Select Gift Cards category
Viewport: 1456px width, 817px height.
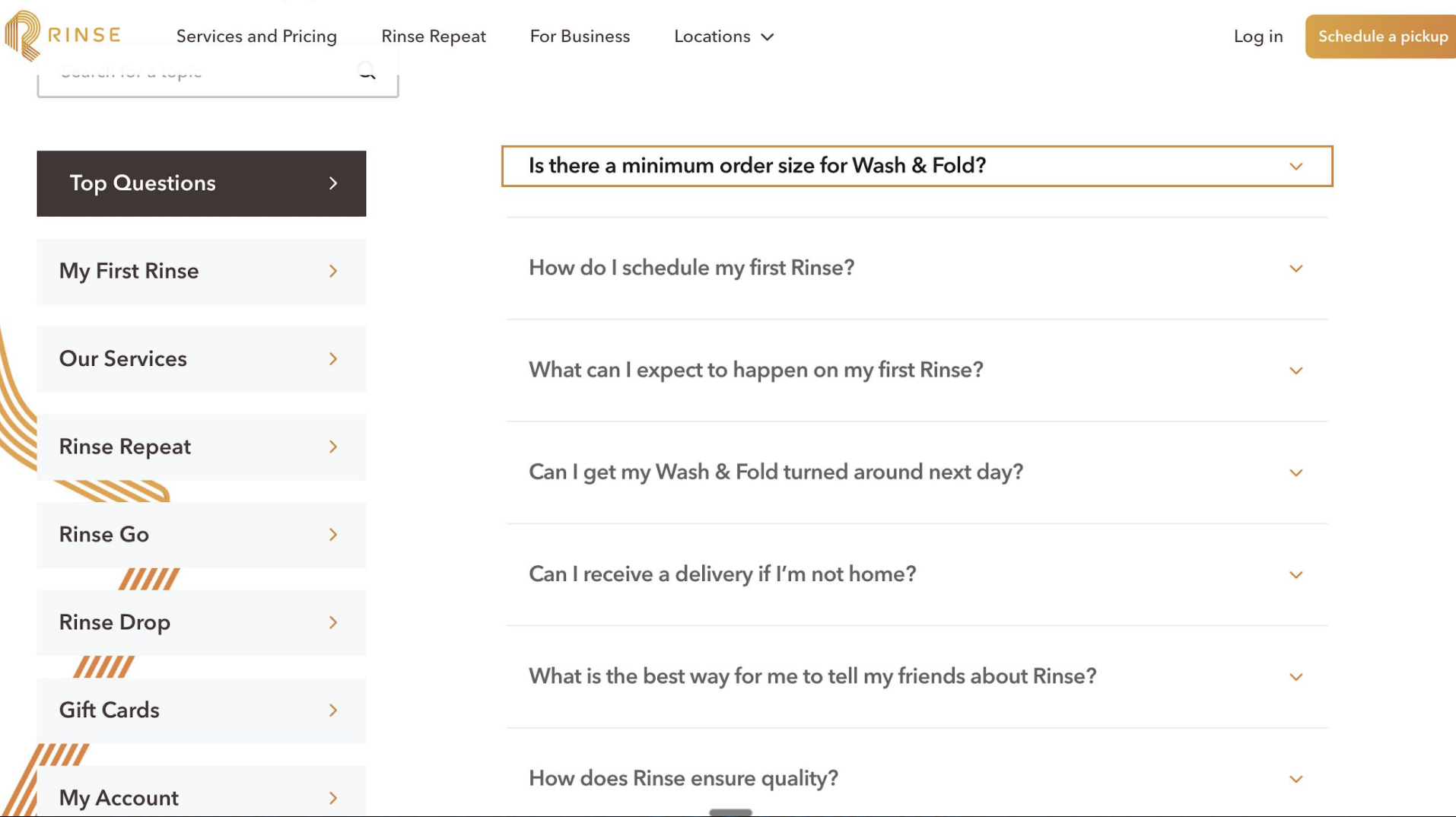click(202, 711)
